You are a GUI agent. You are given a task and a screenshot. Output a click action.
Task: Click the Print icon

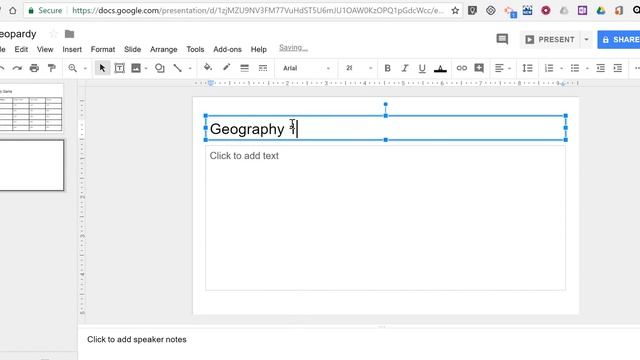tap(34, 68)
